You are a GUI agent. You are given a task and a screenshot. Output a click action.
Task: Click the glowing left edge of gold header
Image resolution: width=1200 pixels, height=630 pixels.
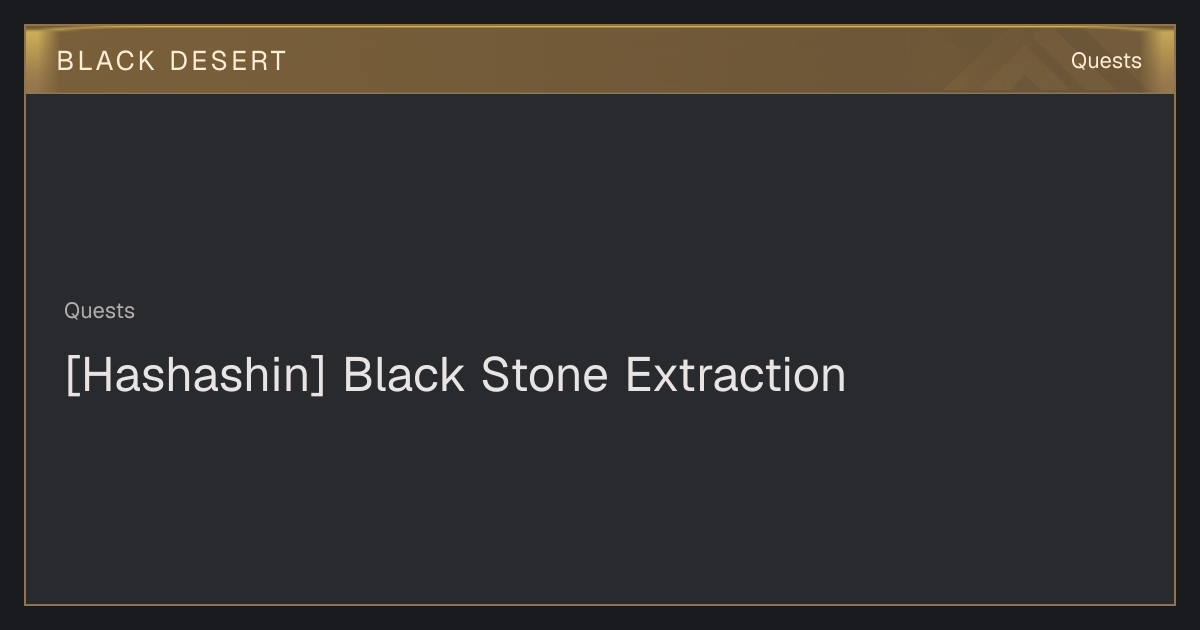pos(33,60)
